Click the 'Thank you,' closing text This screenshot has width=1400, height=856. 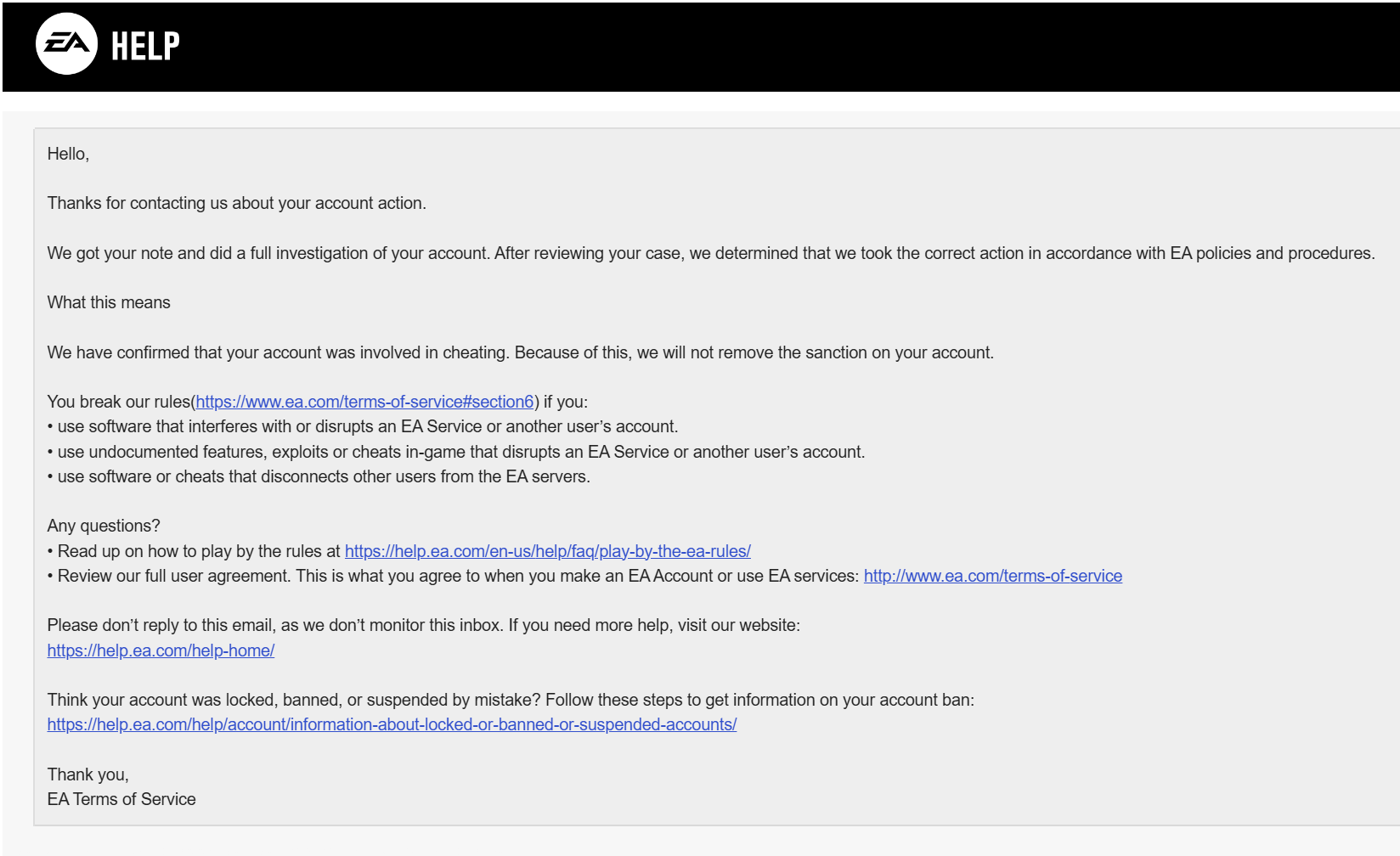88,774
